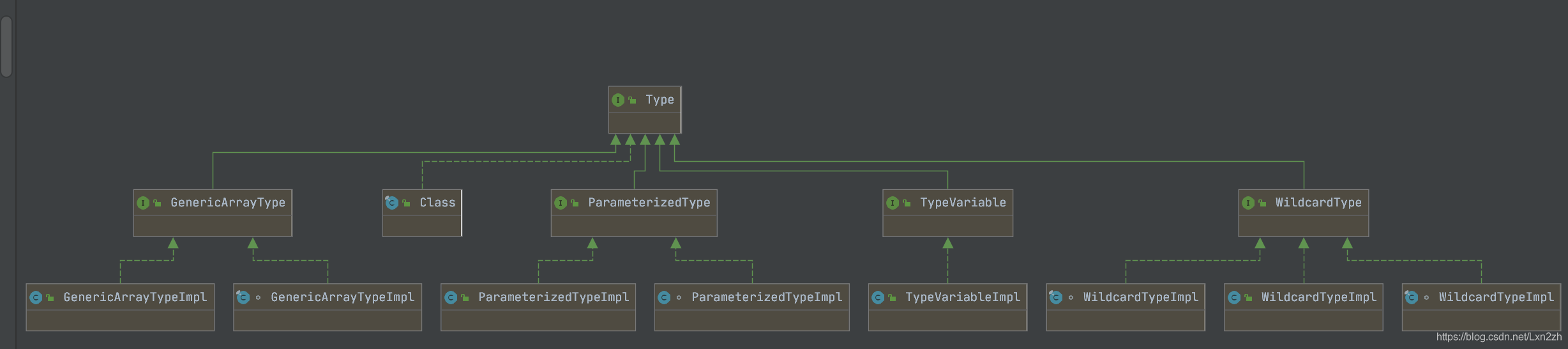Click class icon of public WildcardTypeImpl node
Image resolution: width=1568 pixels, height=349 pixels.
click(1234, 297)
